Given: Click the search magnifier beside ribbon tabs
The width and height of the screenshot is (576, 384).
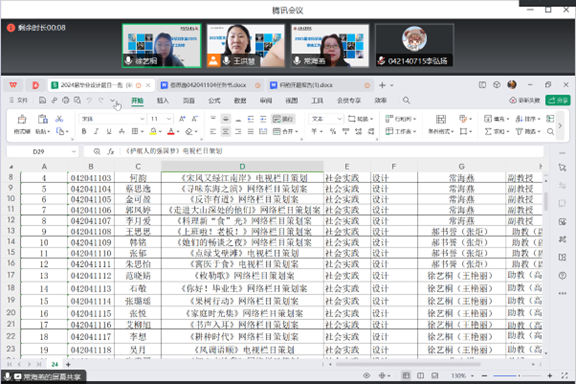Looking at the screenshot, I should click(x=406, y=100).
